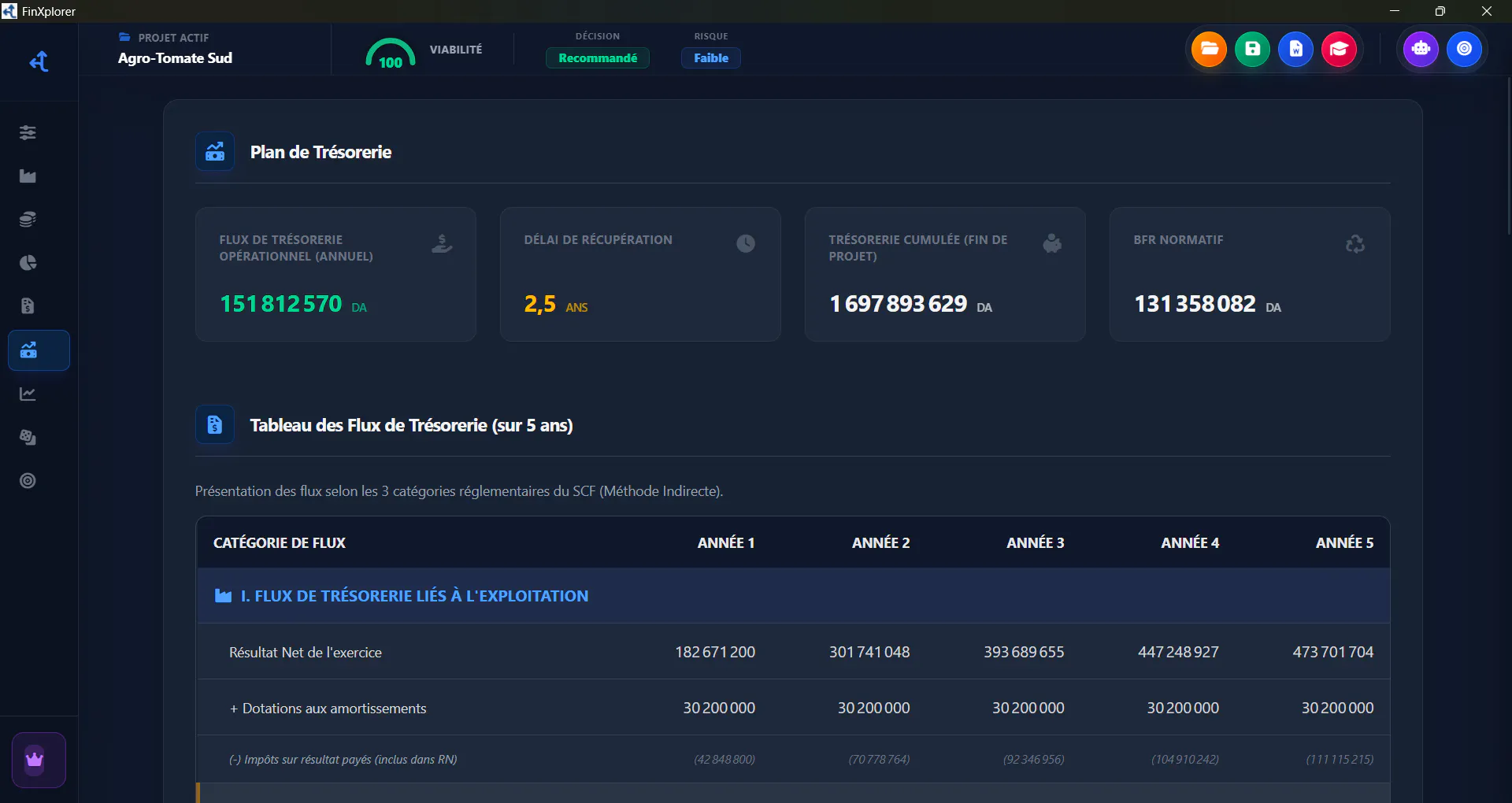Click the value (104 910 242) in Année 4

pos(1185,759)
